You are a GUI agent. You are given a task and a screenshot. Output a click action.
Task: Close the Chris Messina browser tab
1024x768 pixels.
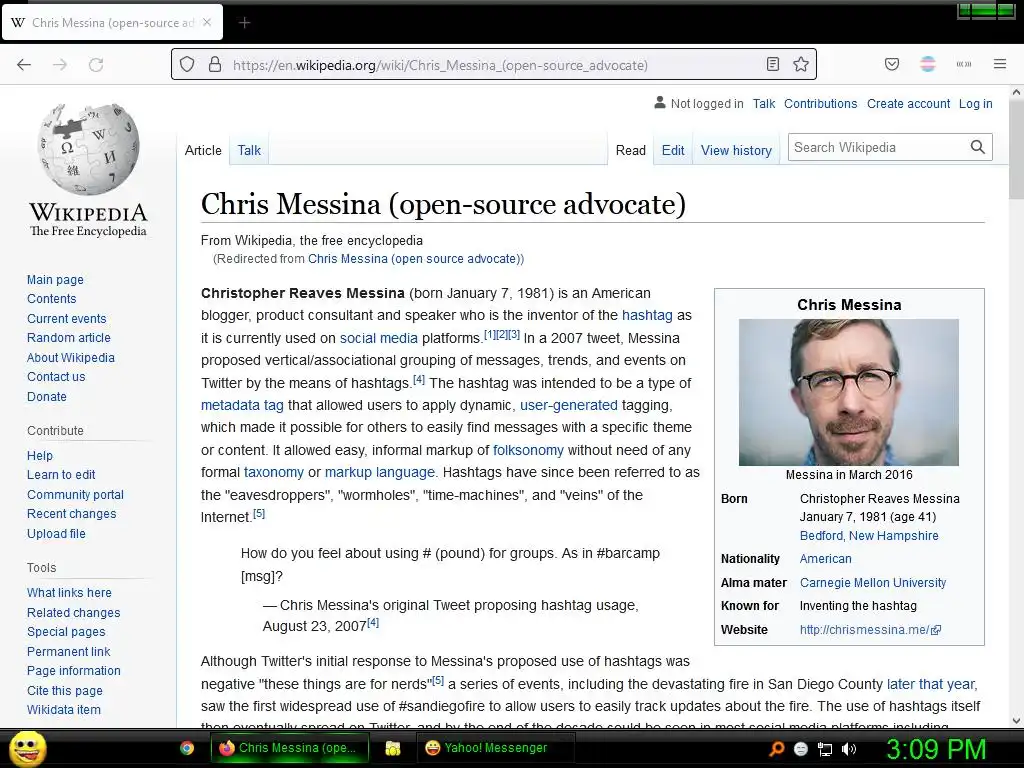point(207,22)
